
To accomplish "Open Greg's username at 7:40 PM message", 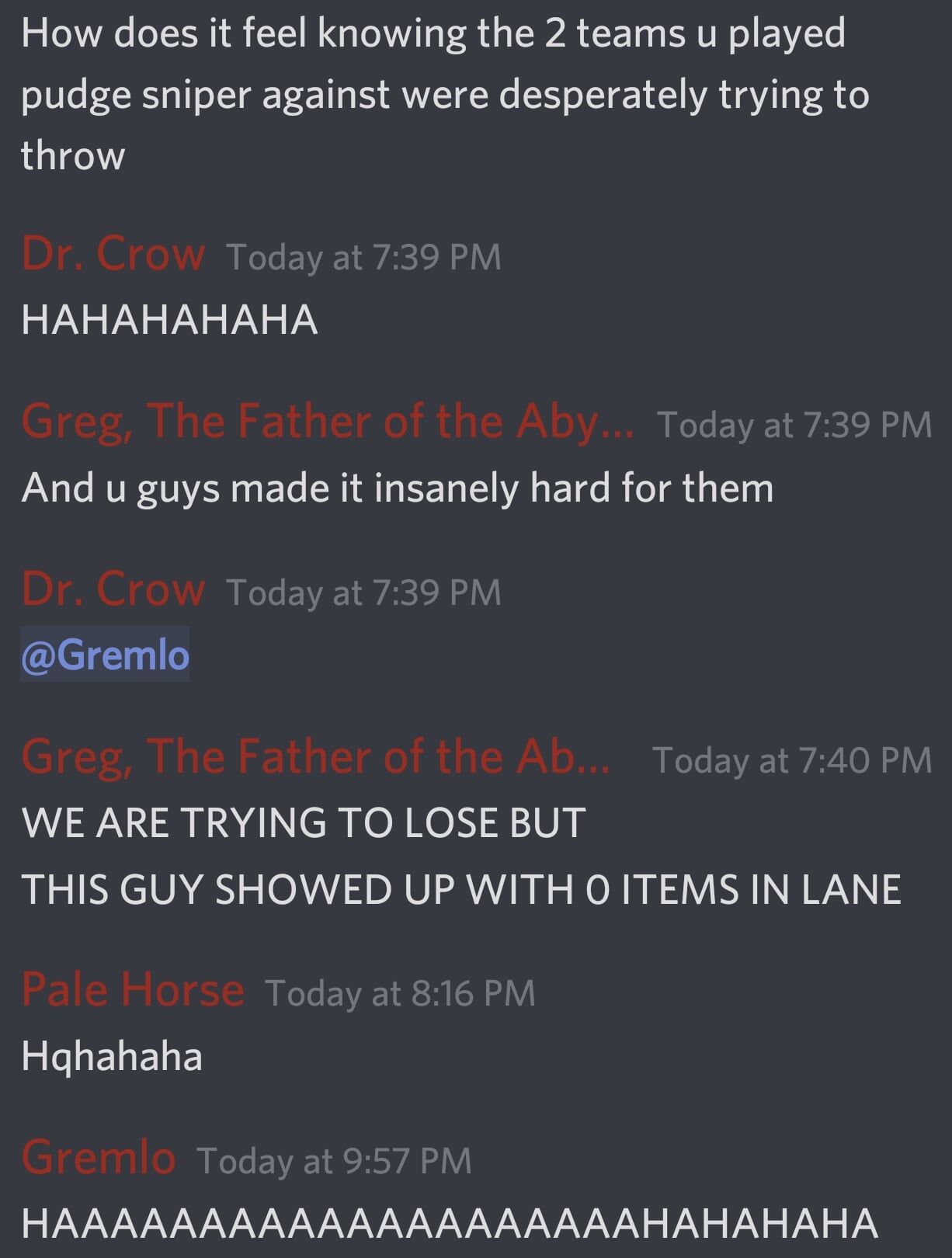I will pos(316,756).
